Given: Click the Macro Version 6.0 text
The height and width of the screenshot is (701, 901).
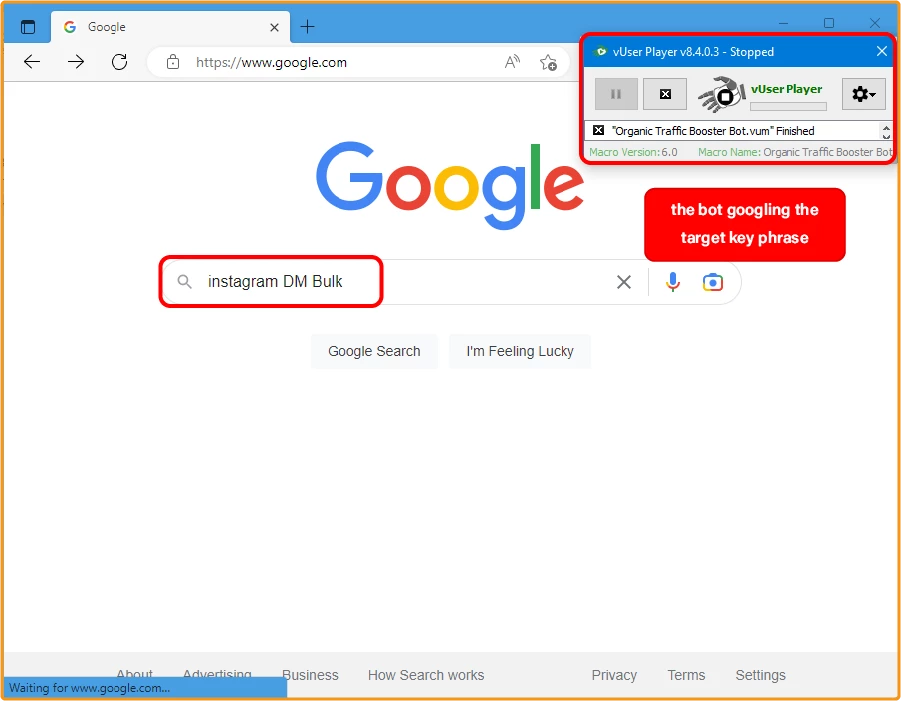Looking at the screenshot, I should [633, 152].
